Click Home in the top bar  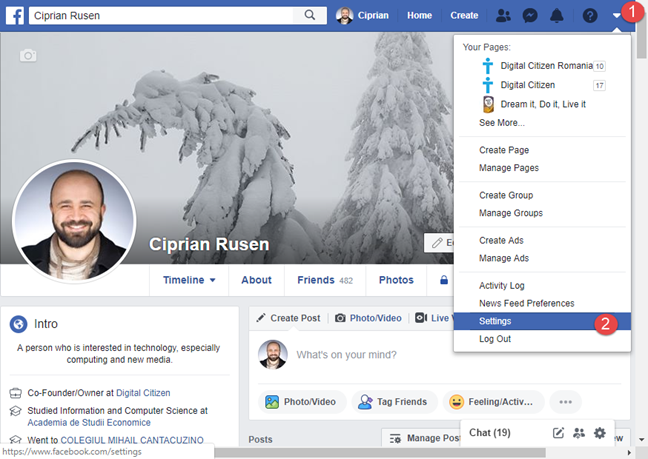click(x=419, y=16)
